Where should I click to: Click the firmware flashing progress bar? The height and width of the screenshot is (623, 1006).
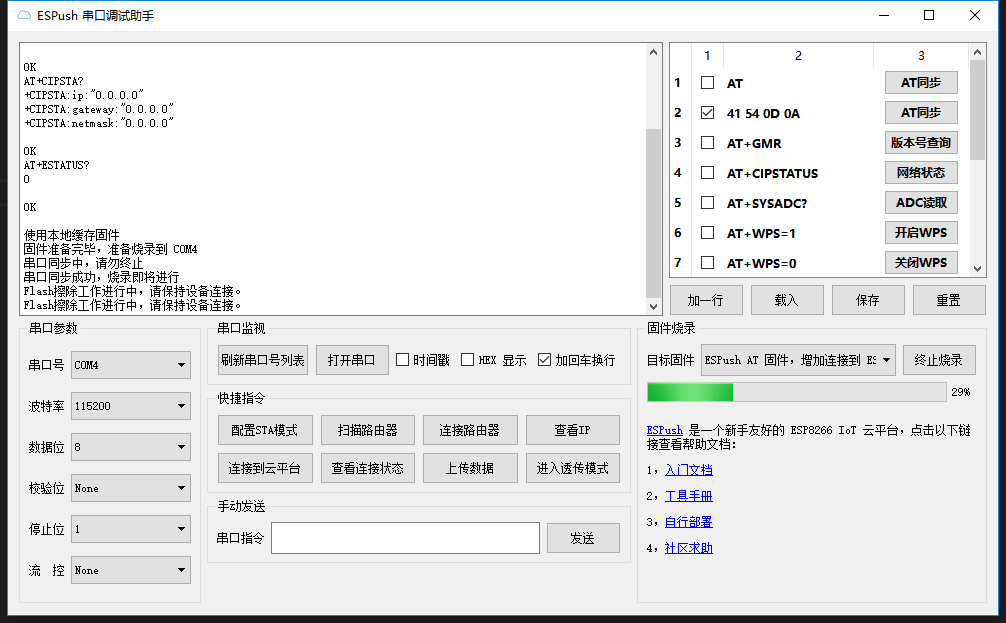coord(796,392)
